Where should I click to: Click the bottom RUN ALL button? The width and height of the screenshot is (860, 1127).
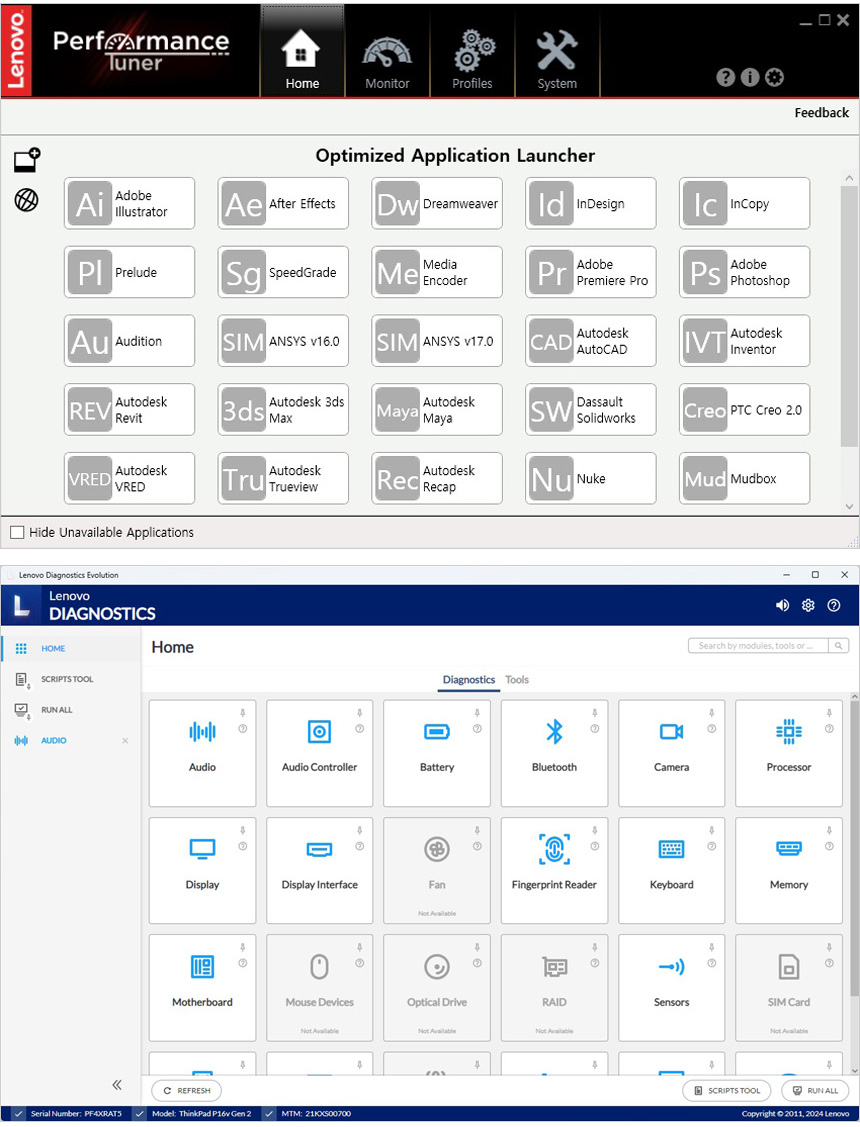[815, 1090]
